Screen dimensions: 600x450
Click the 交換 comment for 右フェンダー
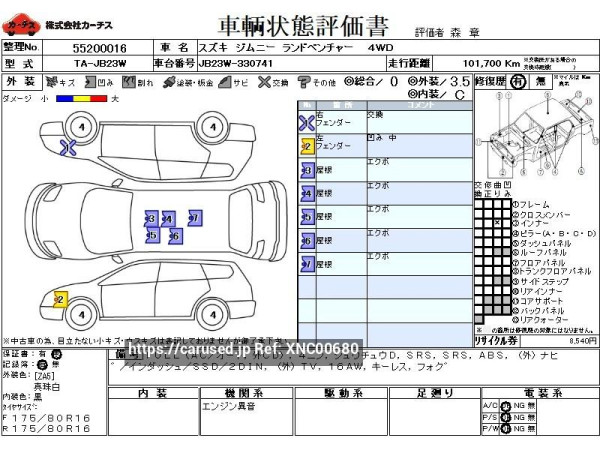coord(375,115)
